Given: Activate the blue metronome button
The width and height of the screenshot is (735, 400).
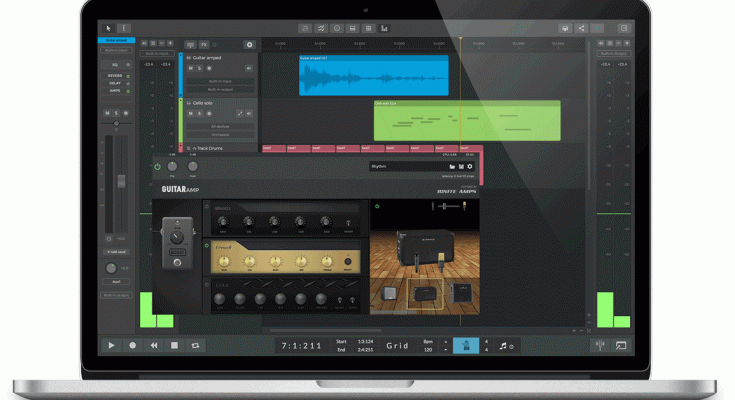Looking at the screenshot, I should coord(462,345).
